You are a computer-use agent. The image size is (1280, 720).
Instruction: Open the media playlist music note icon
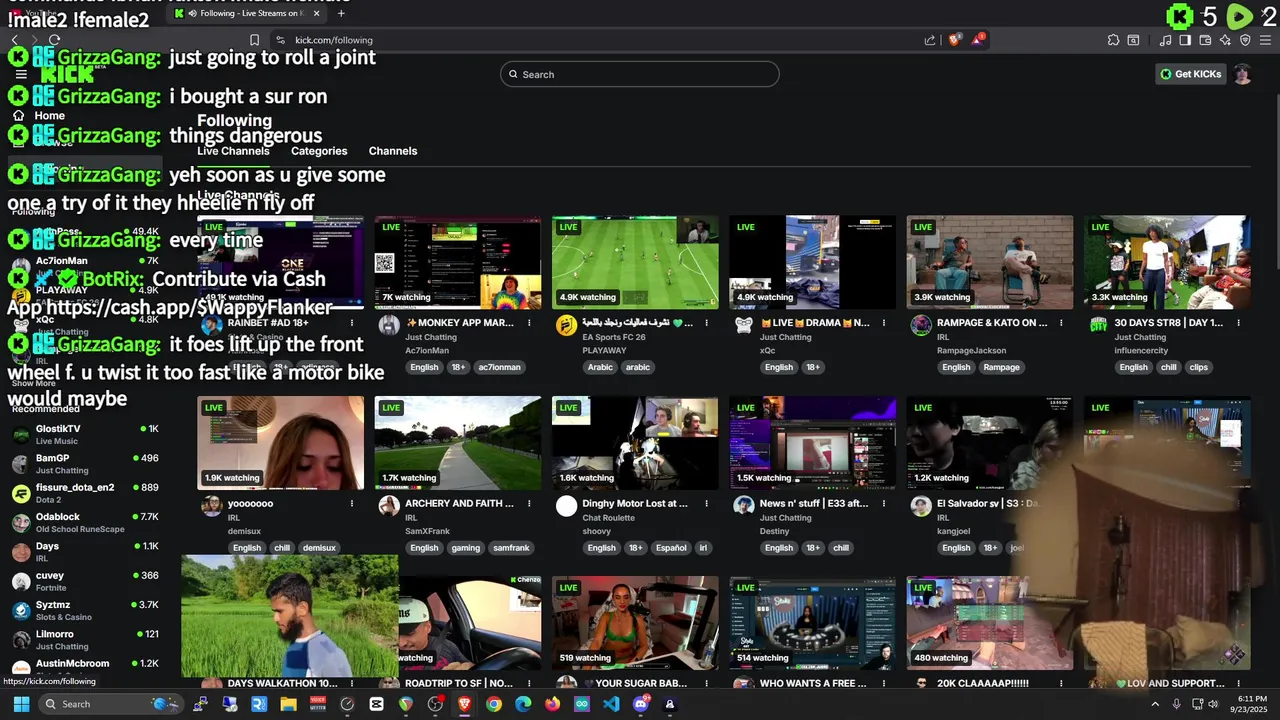(x=1166, y=40)
